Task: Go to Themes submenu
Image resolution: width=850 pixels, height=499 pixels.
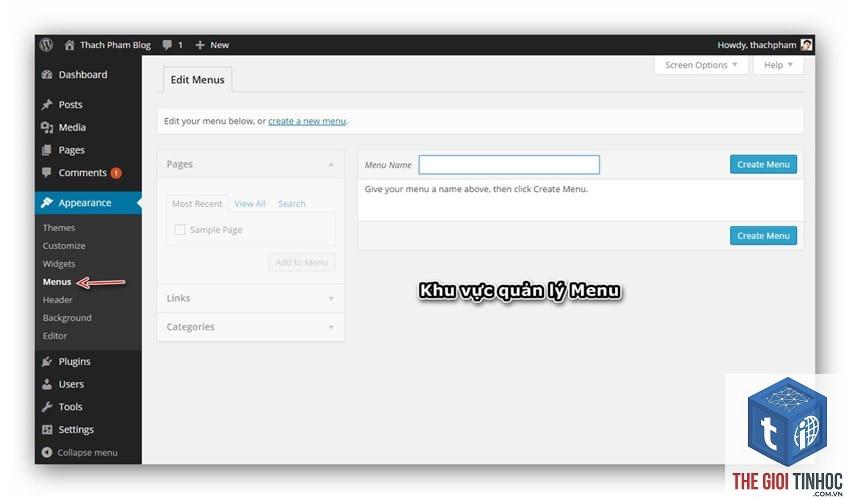Action: pos(59,228)
